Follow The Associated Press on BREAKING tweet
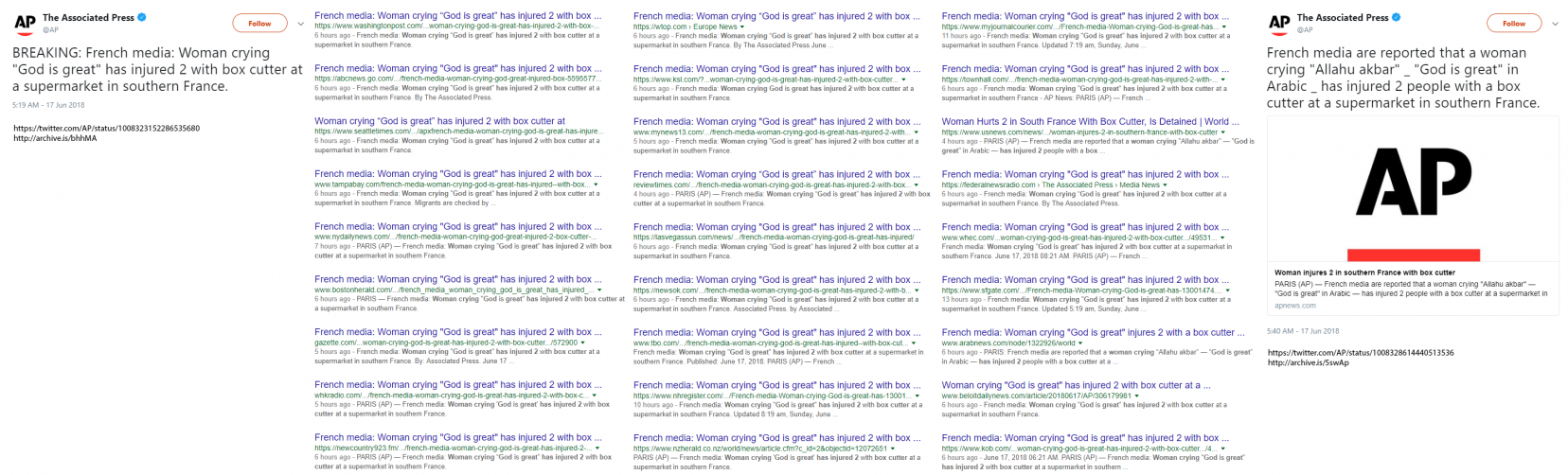Screen dimensions: 1568x475 click(x=259, y=23)
